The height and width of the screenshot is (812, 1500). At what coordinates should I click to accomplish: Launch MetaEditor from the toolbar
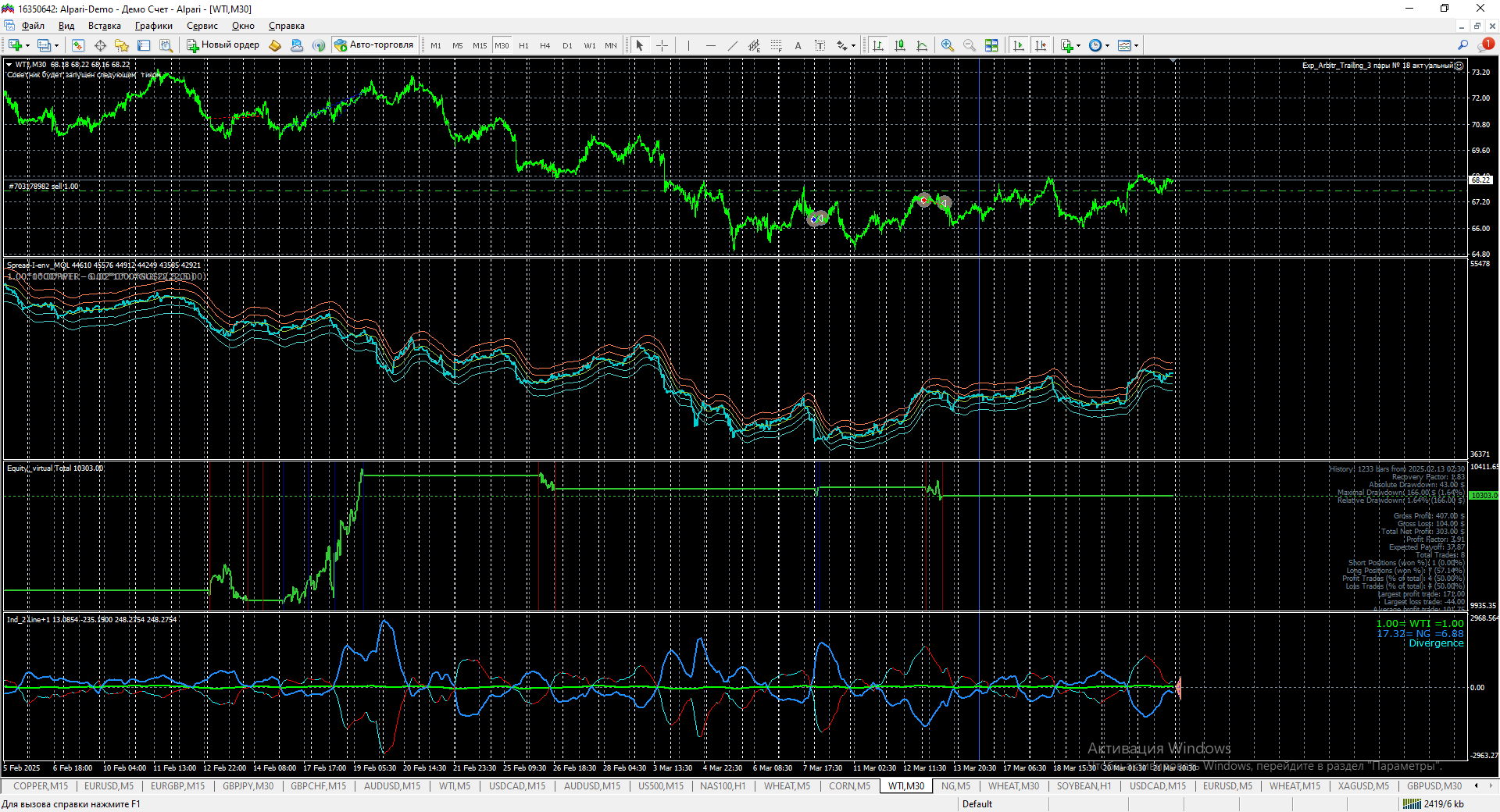click(x=275, y=45)
